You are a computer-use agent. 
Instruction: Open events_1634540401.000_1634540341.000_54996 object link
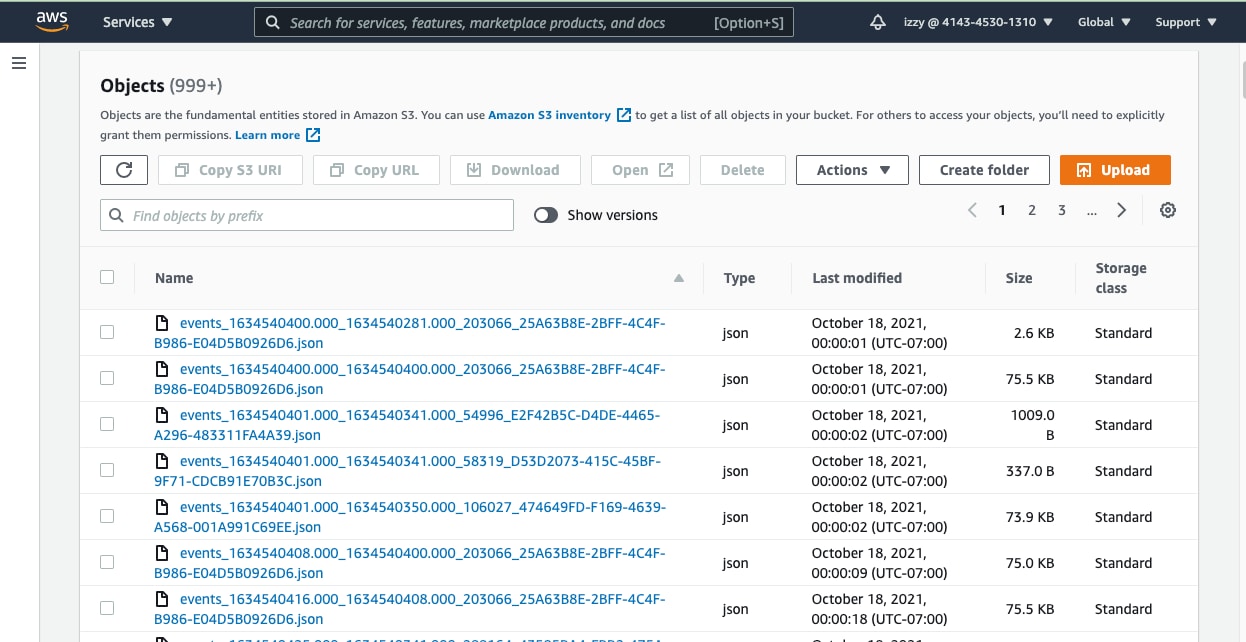[x=408, y=425]
